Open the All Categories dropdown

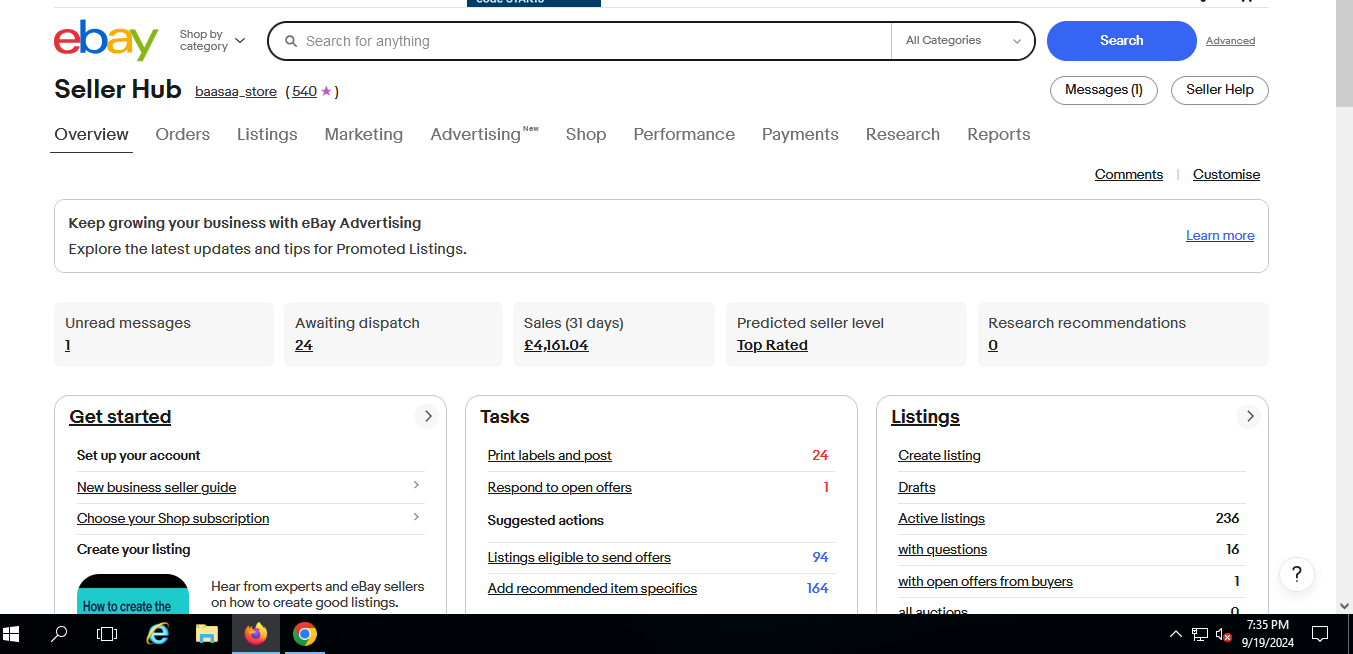(x=963, y=41)
